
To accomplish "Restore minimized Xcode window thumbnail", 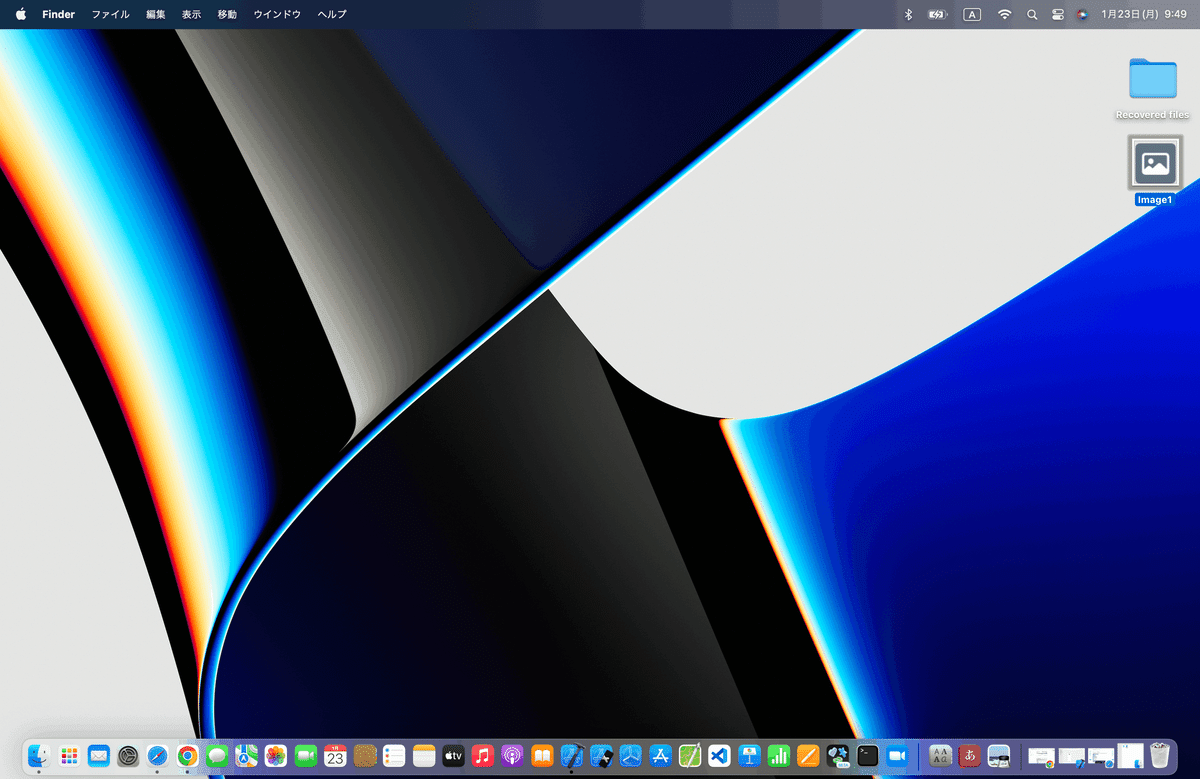I will click(x=1072, y=756).
